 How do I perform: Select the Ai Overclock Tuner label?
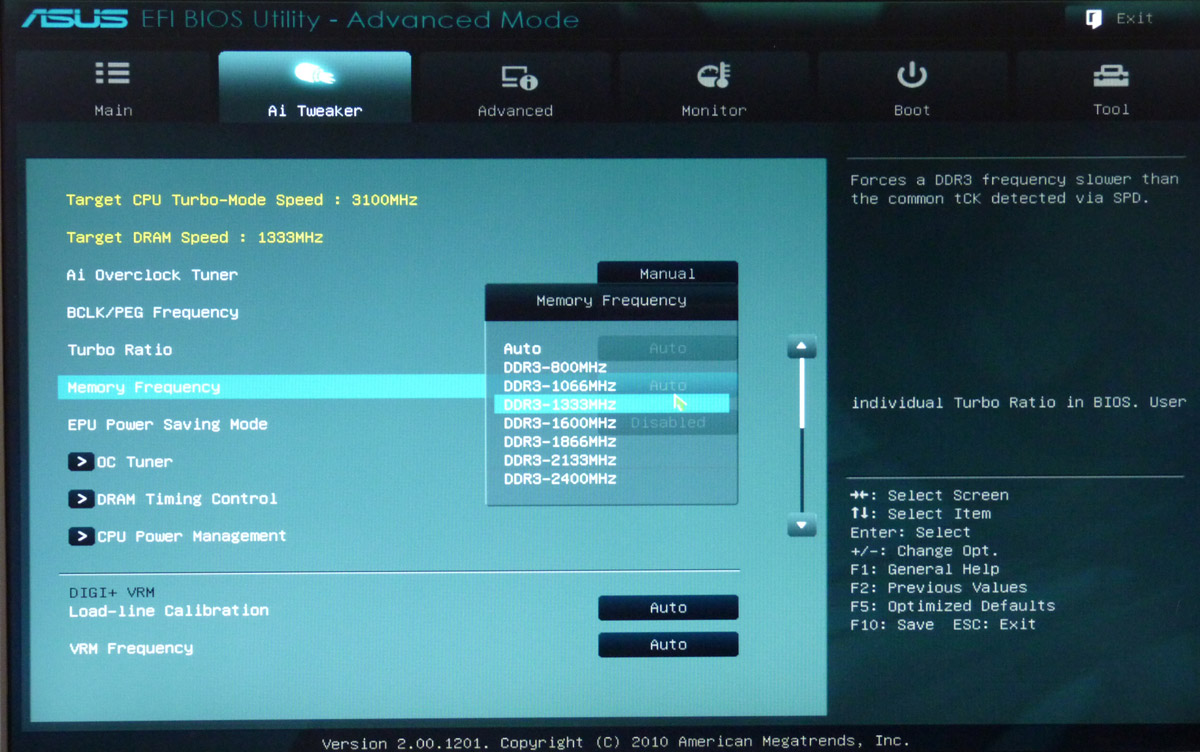[152, 275]
